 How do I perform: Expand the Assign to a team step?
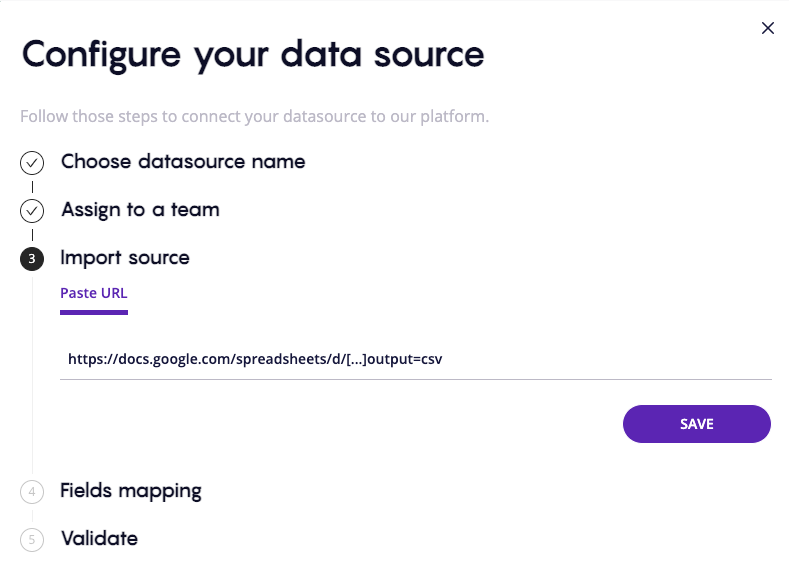(140, 210)
